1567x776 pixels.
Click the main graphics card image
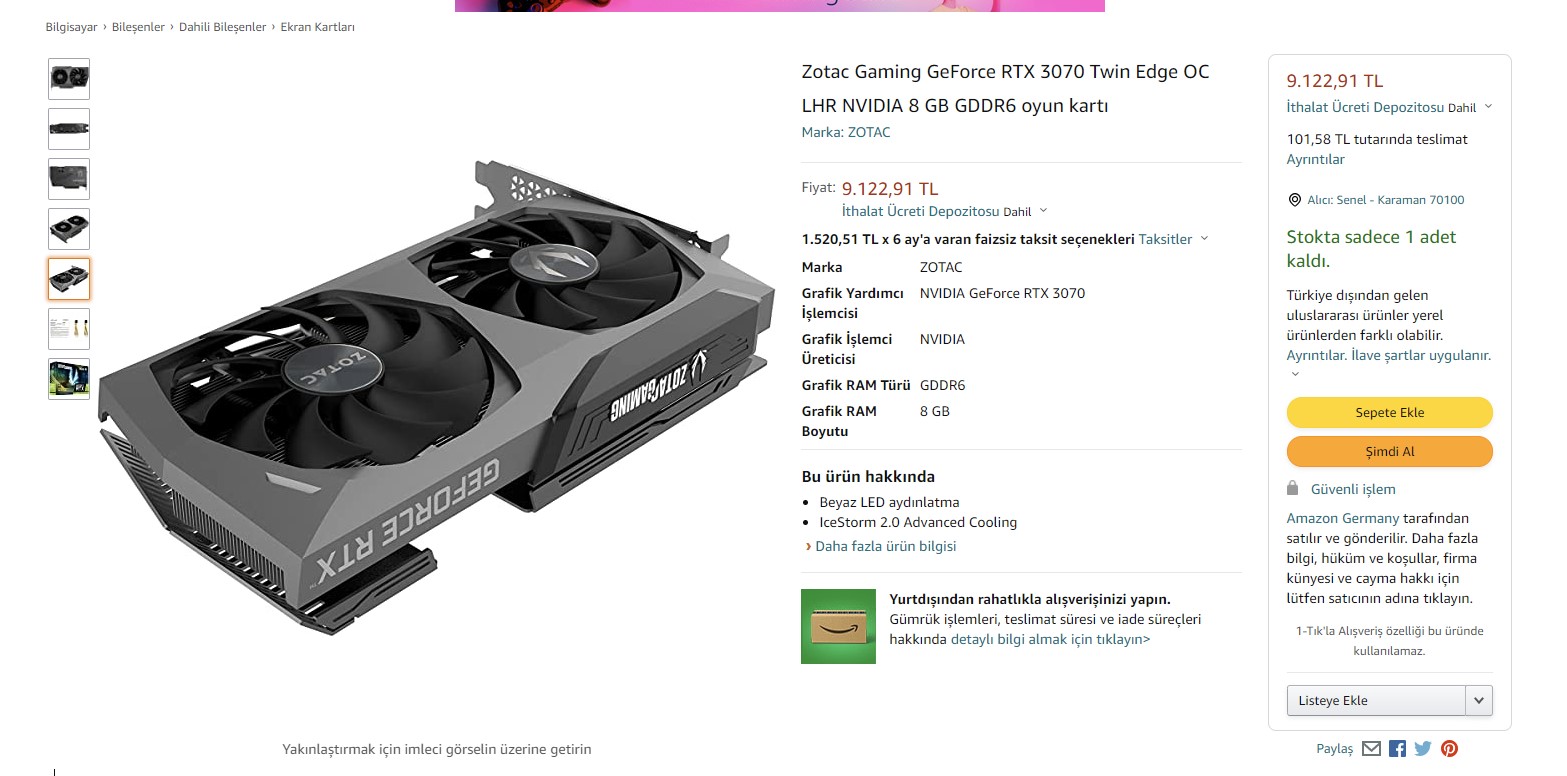(x=437, y=396)
